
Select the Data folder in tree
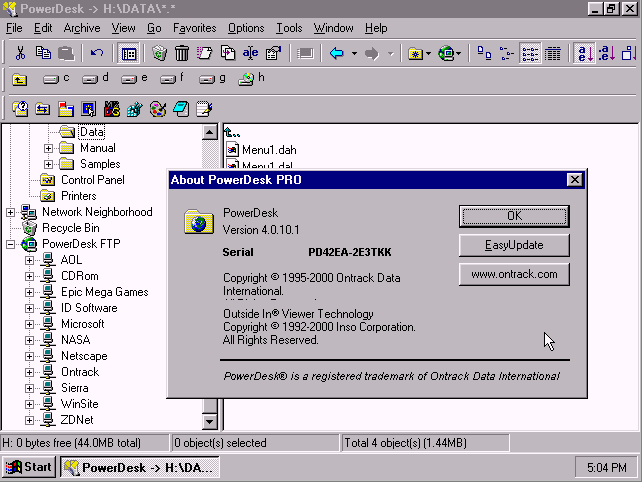92,132
